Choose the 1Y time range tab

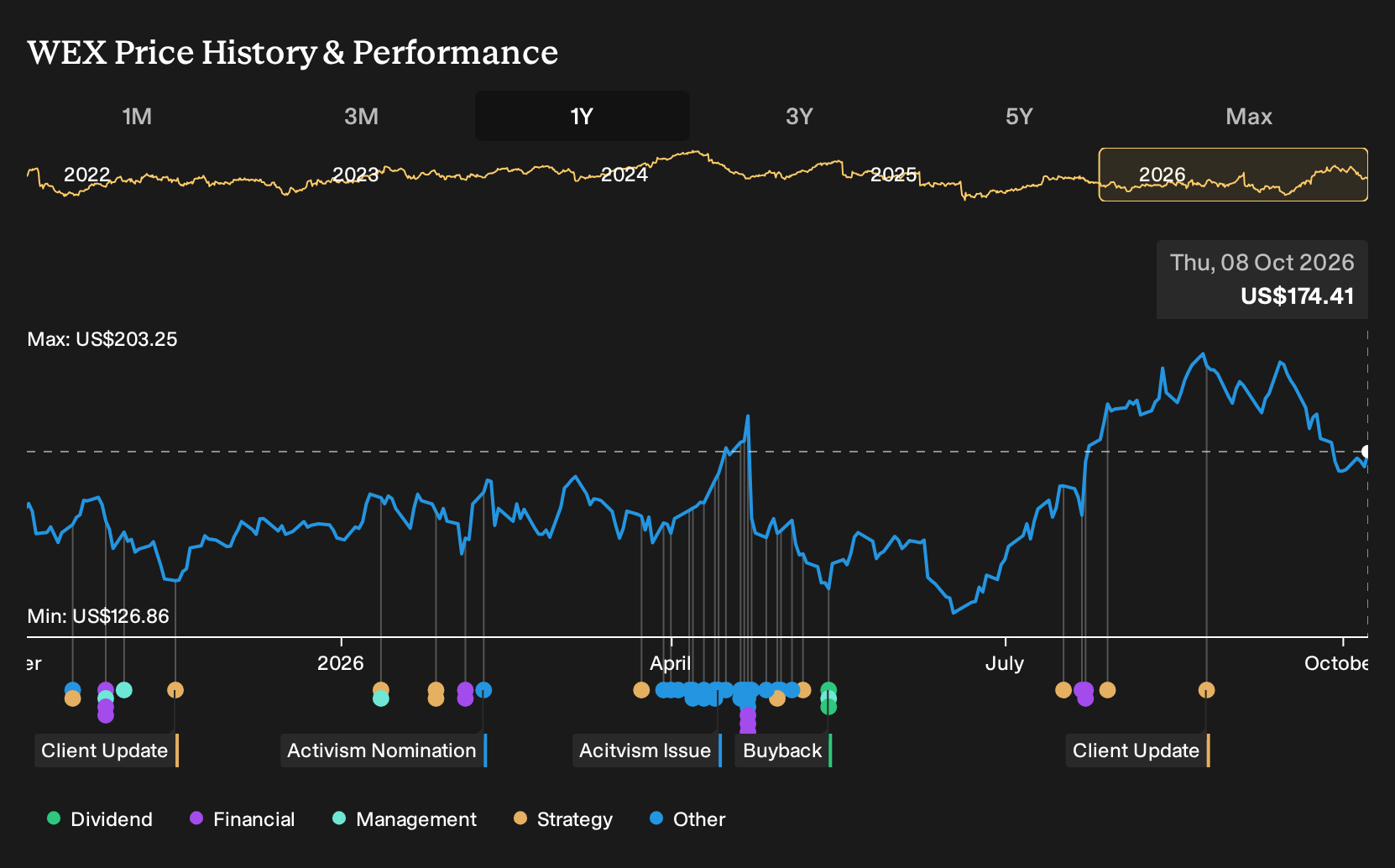[582, 116]
